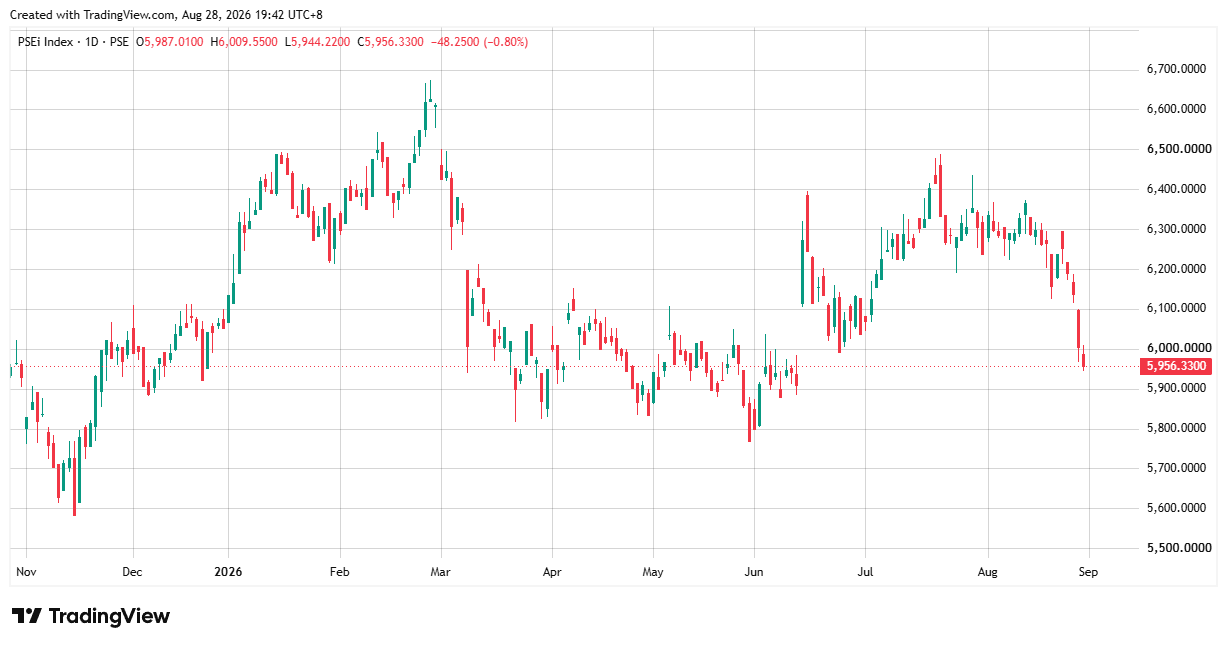Click the 5,600.0000 price axis label
The image size is (1227, 646).
coord(1175,508)
